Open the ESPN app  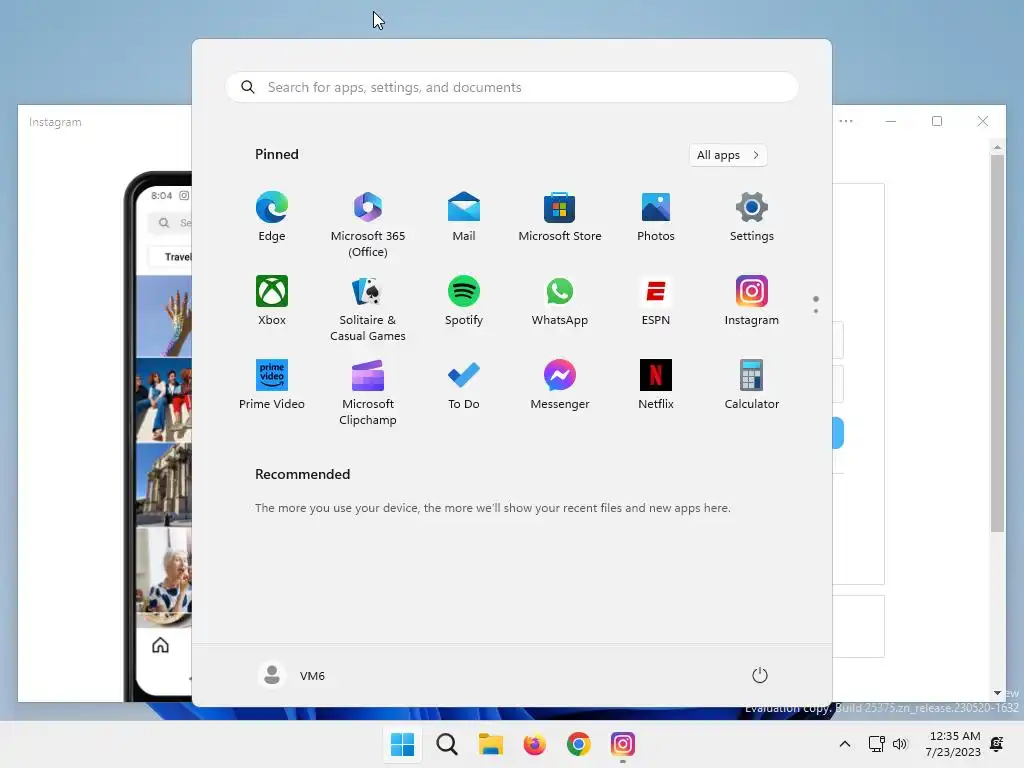[x=656, y=300]
